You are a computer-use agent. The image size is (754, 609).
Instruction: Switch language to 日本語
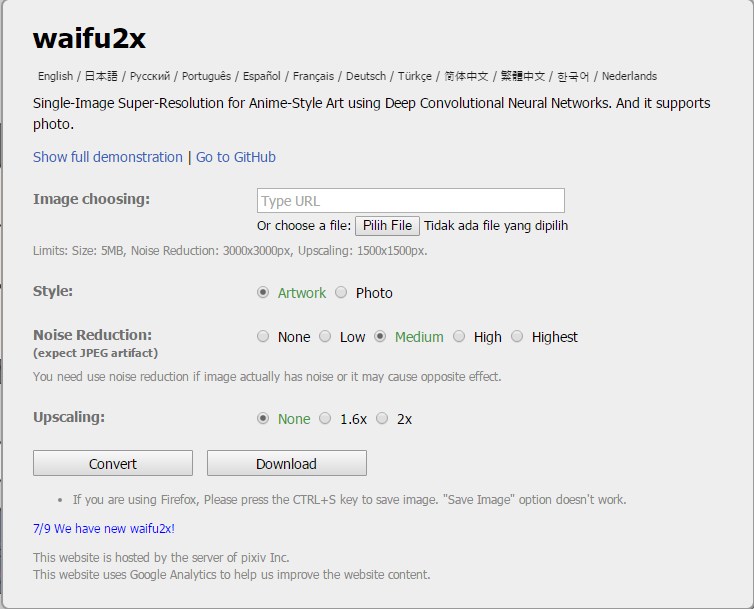(x=101, y=76)
